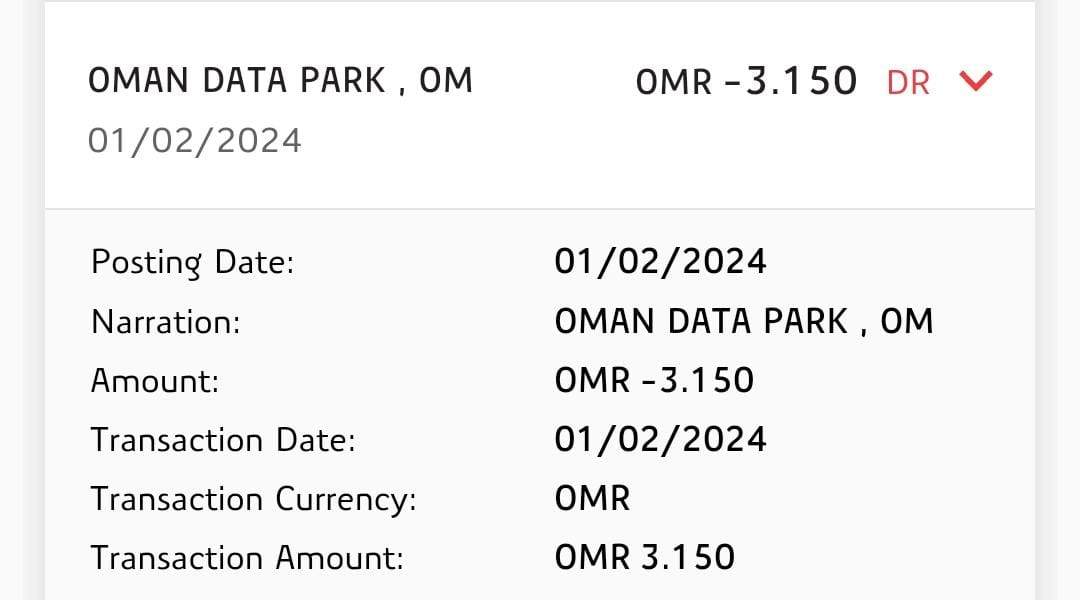Select the Transaction Currency value OMR
Image resolution: width=1080 pixels, height=600 pixels.
[x=592, y=499]
